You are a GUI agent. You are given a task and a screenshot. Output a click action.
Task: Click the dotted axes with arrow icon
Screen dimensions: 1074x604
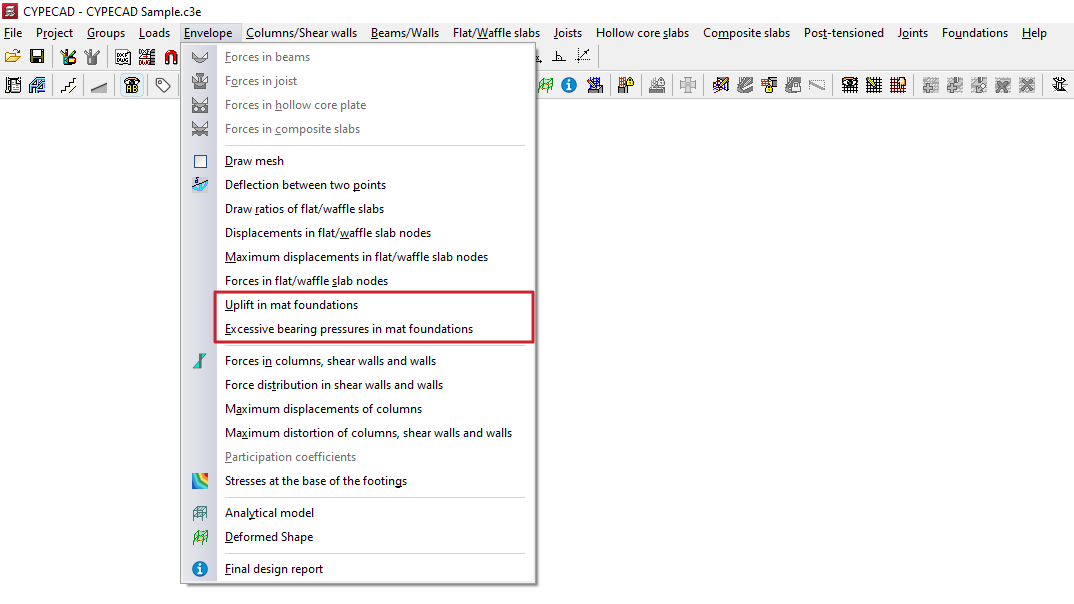[583, 57]
